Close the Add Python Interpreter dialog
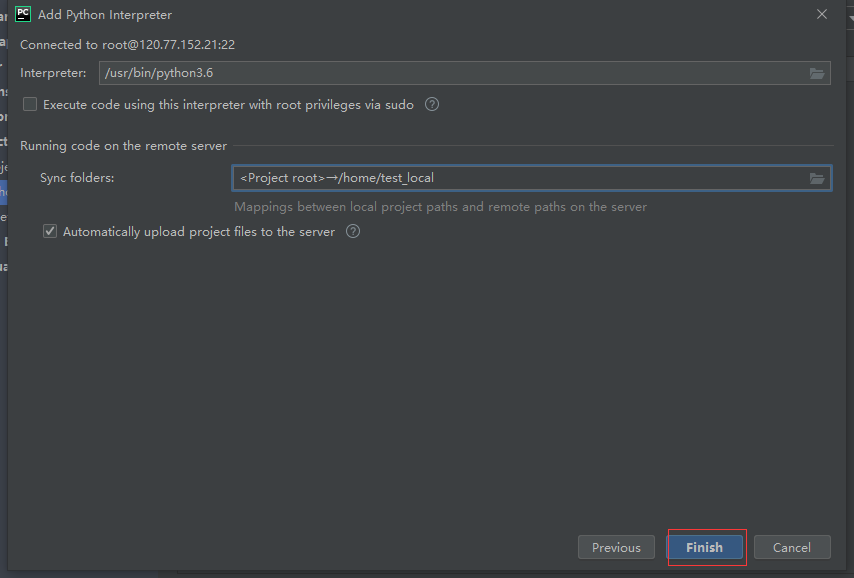854x578 pixels. pos(822,14)
